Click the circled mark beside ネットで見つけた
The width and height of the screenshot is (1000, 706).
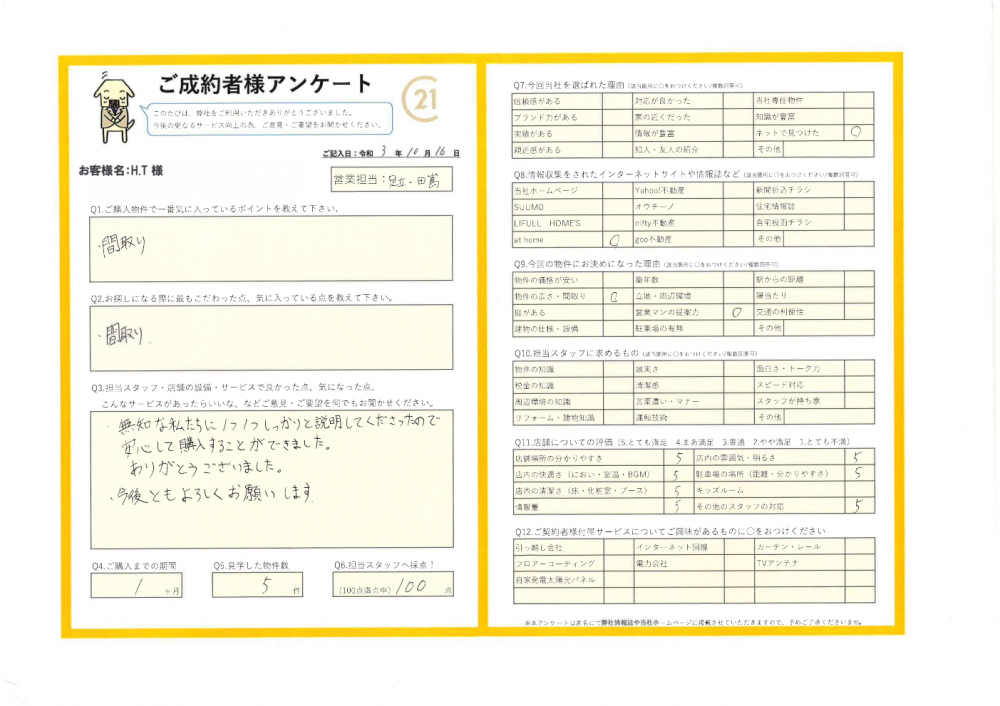coord(858,131)
